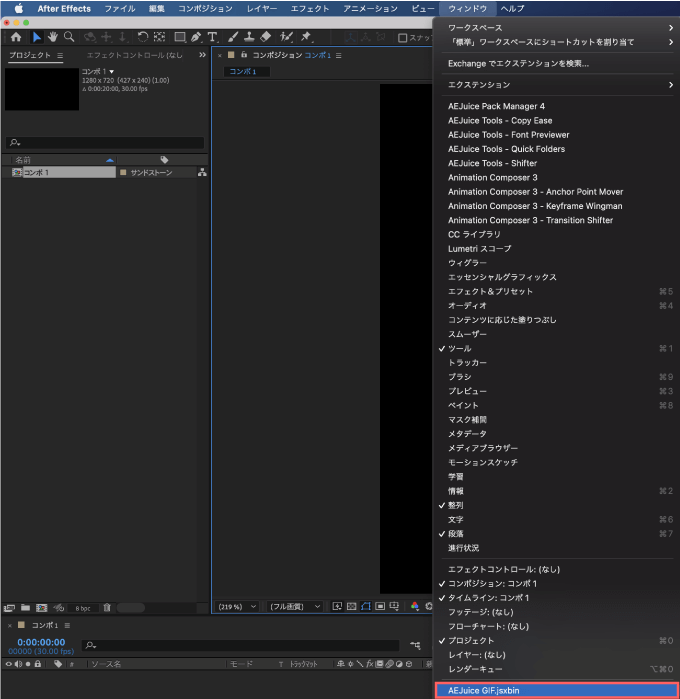
Task: Select the Puppet Pin tool
Action: 306,37
